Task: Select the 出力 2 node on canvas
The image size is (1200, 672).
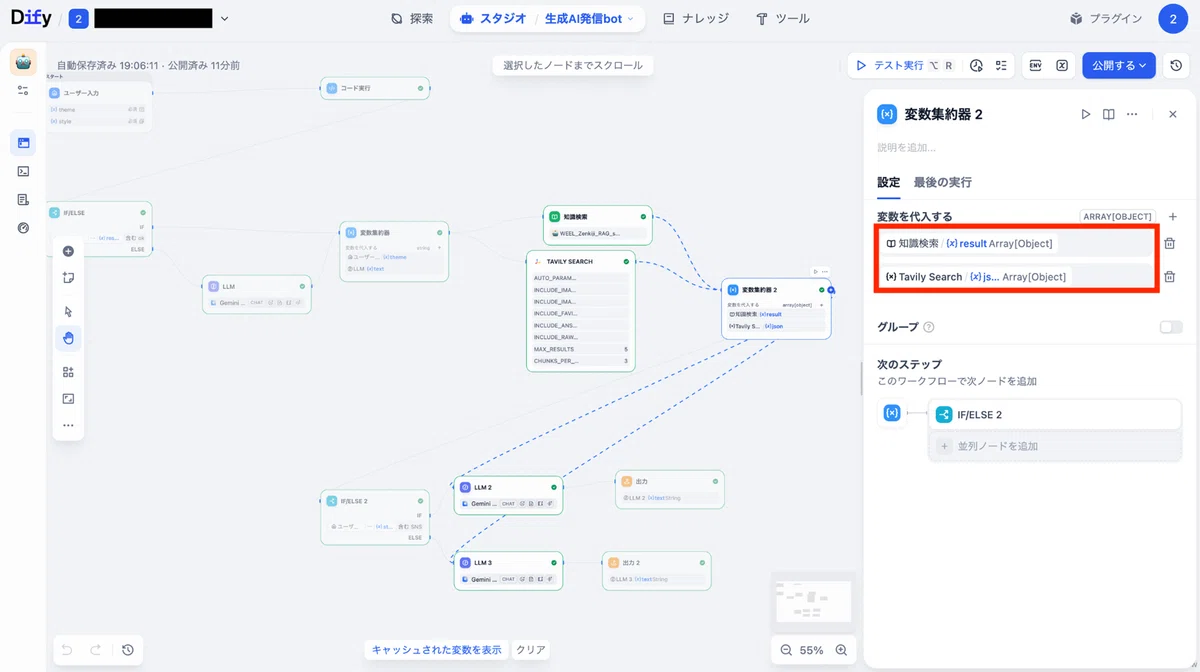Action: [x=656, y=570]
